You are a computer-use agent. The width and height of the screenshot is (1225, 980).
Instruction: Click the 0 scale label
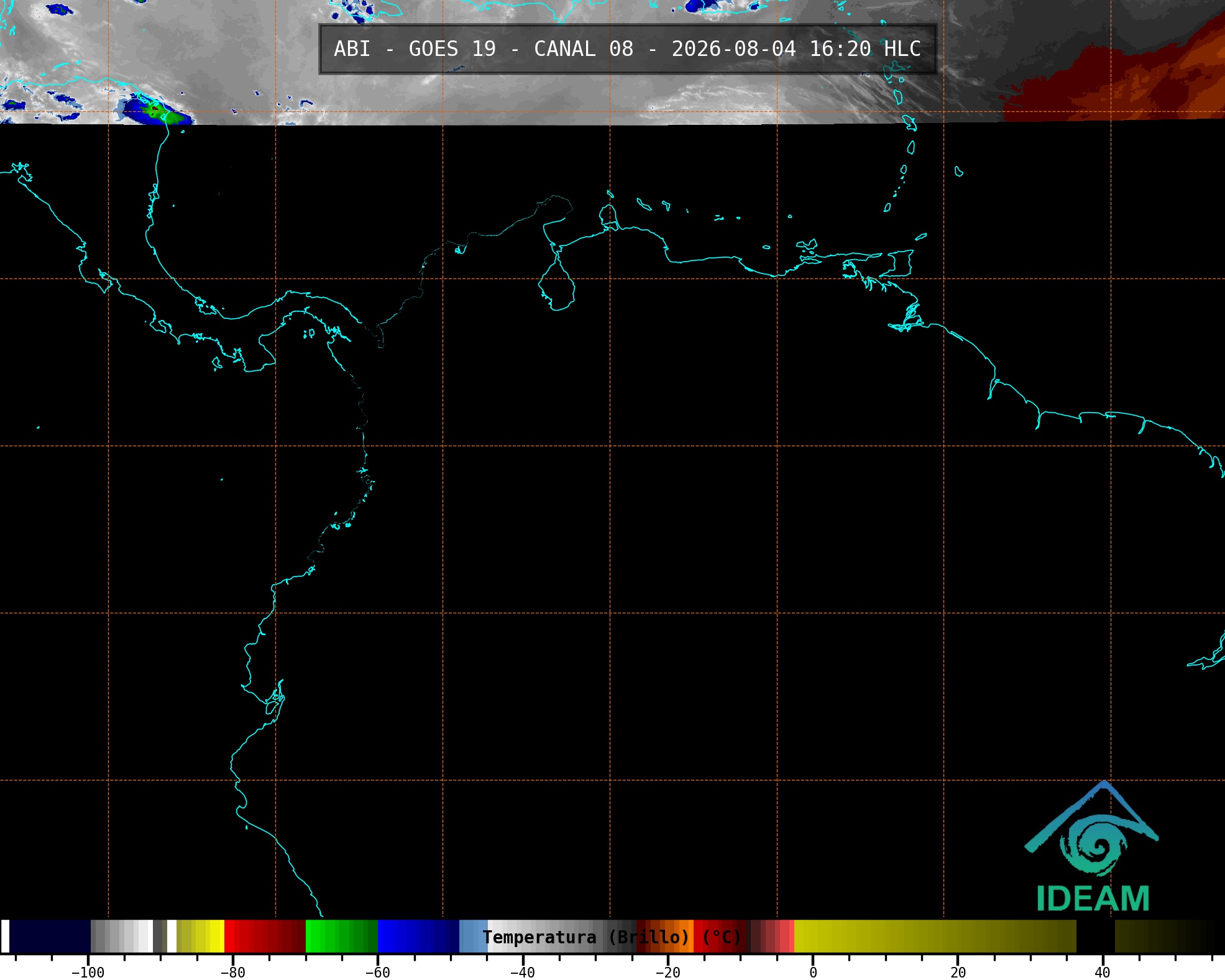813,973
